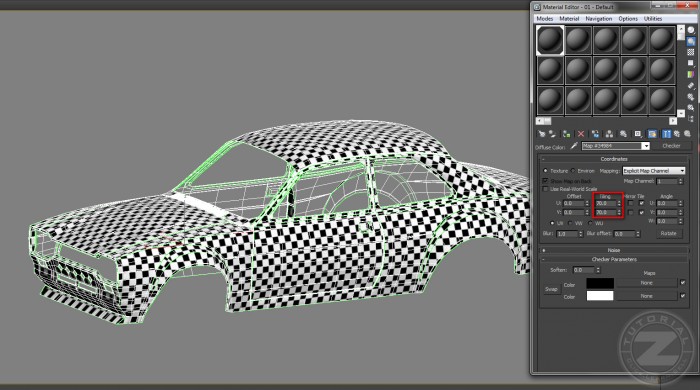The height and width of the screenshot is (390, 700).
Task: Open the Material menu
Action: click(x=569, y=19)
